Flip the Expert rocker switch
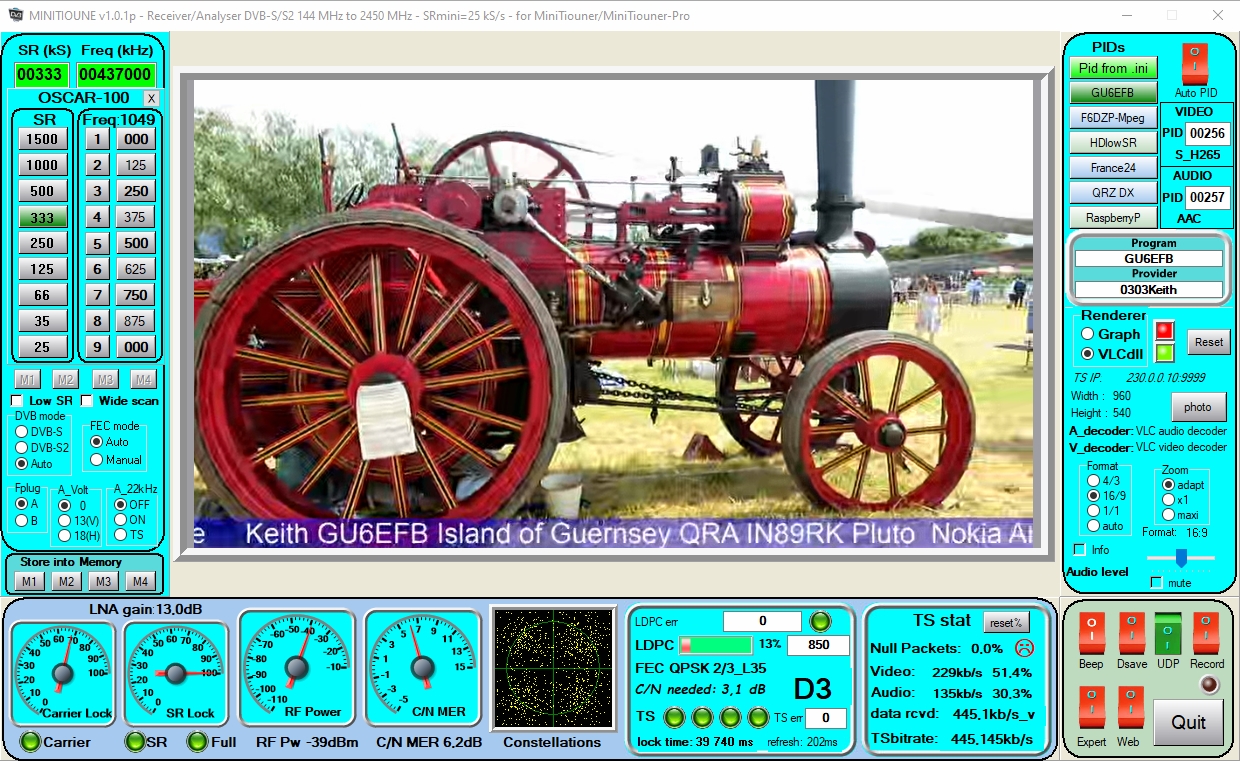 [x=1091, y=709]
